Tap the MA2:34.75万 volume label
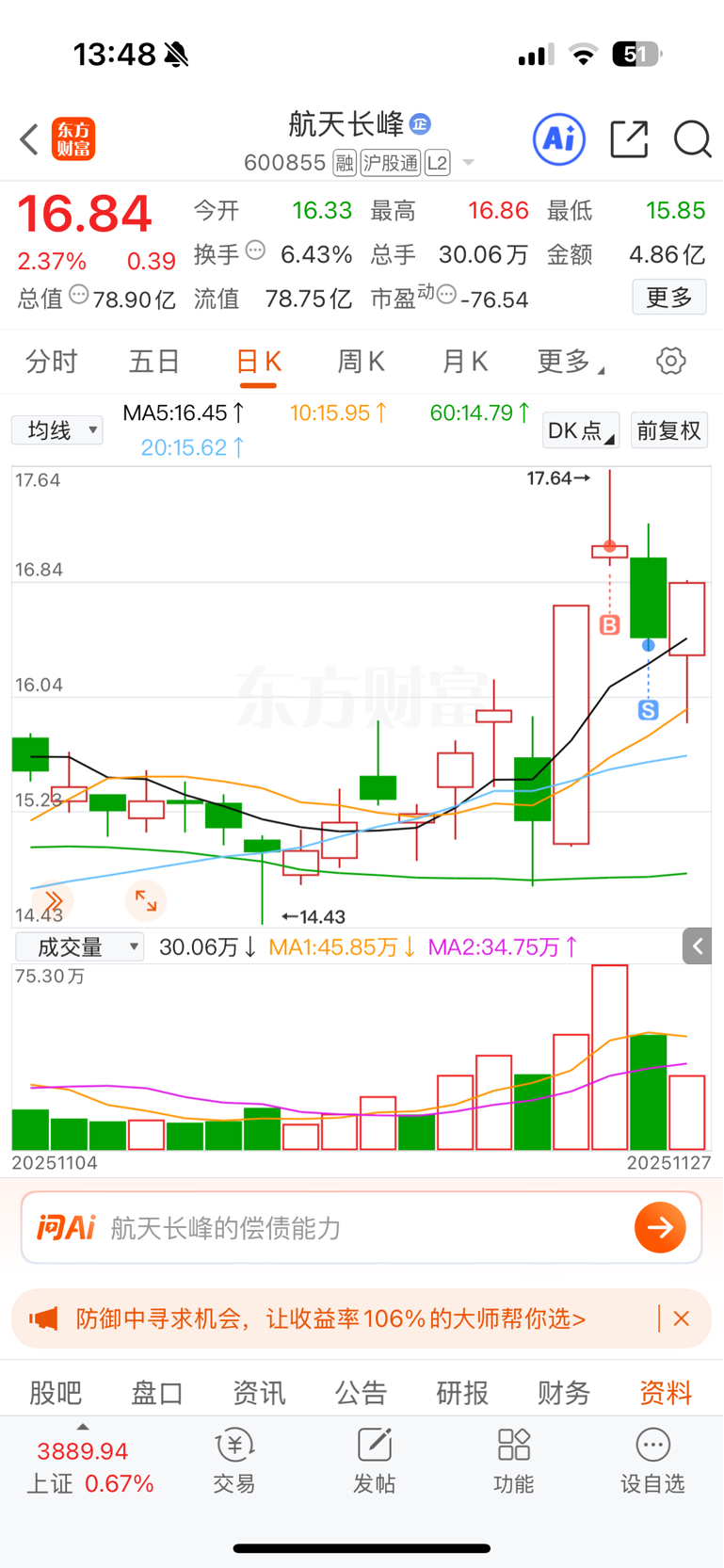 [x=504, y=946]
